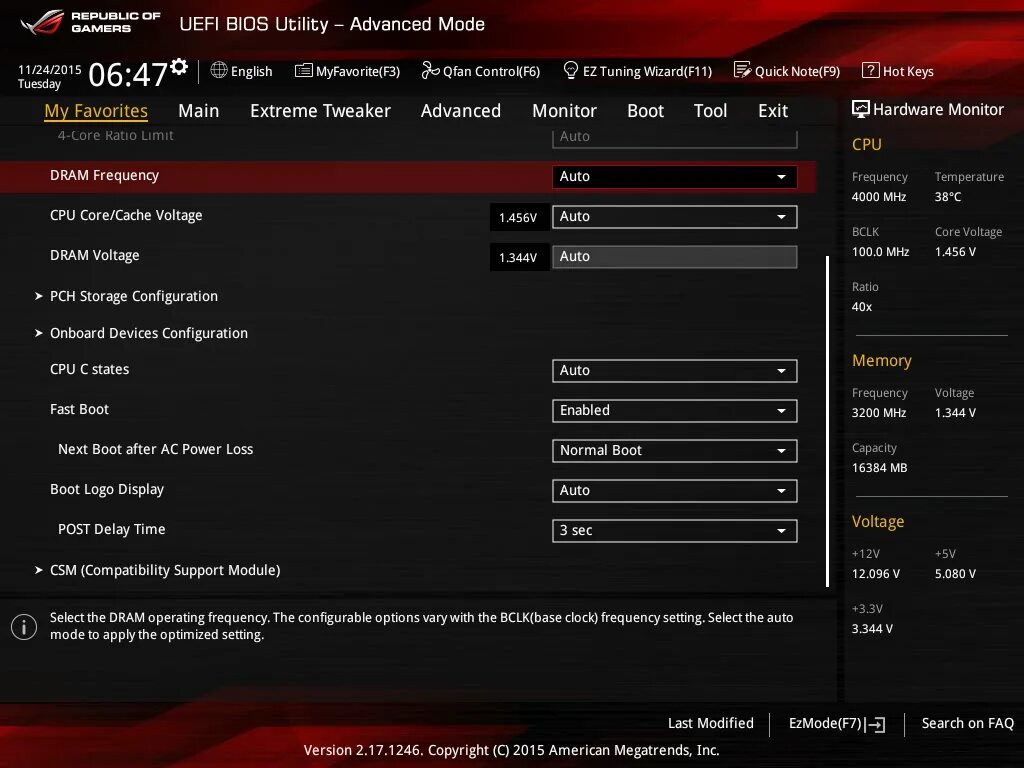Click the 16384 MB capacity value
This screenshot has height=768, width=1024.
click(880, 468)
